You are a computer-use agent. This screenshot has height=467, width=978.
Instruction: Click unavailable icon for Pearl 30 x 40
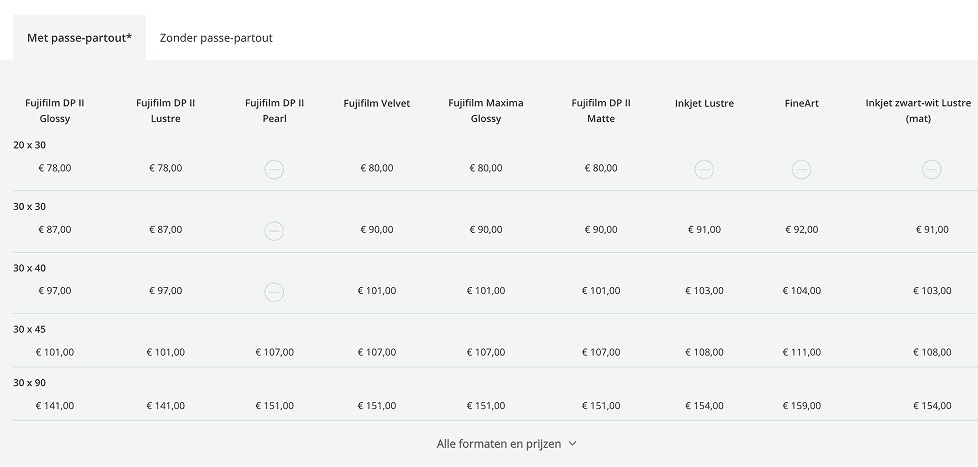(x=274, y=292)
